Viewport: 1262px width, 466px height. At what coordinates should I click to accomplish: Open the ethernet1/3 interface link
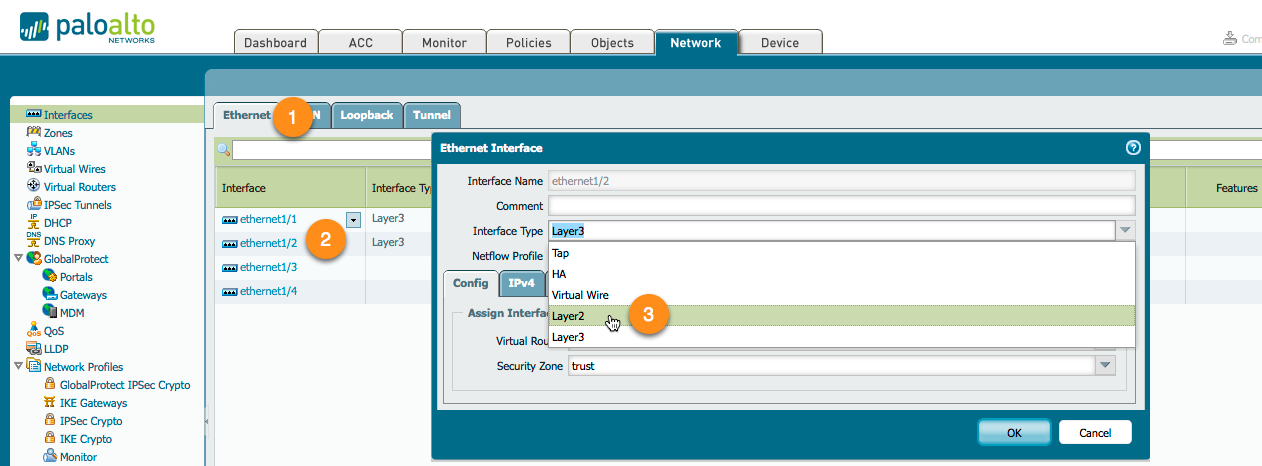[x=268, y=267]
